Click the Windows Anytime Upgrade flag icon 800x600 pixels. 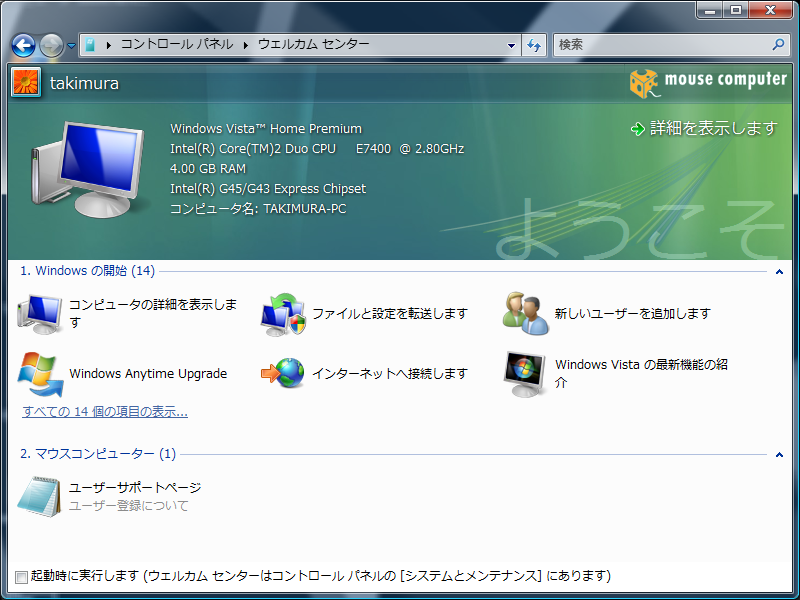[x=40, y=374]
